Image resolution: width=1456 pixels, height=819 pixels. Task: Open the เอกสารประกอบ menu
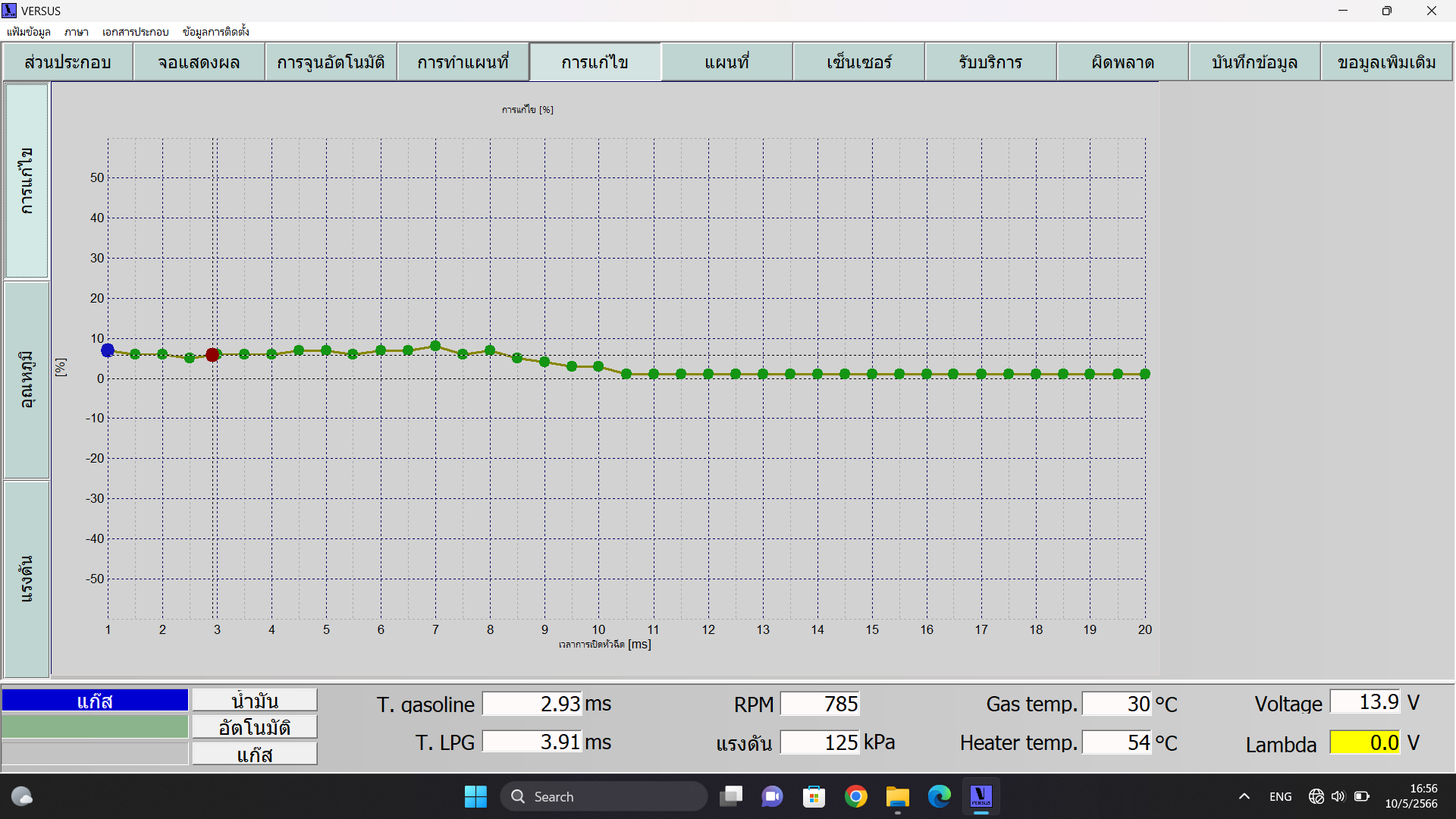coord(135,32)
